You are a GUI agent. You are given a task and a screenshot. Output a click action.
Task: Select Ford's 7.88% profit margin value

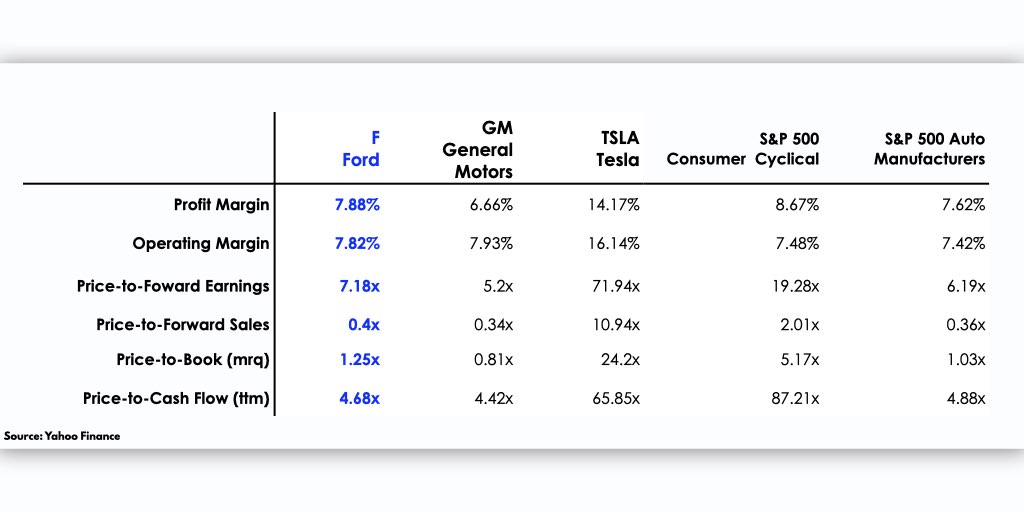coord(357,205)
